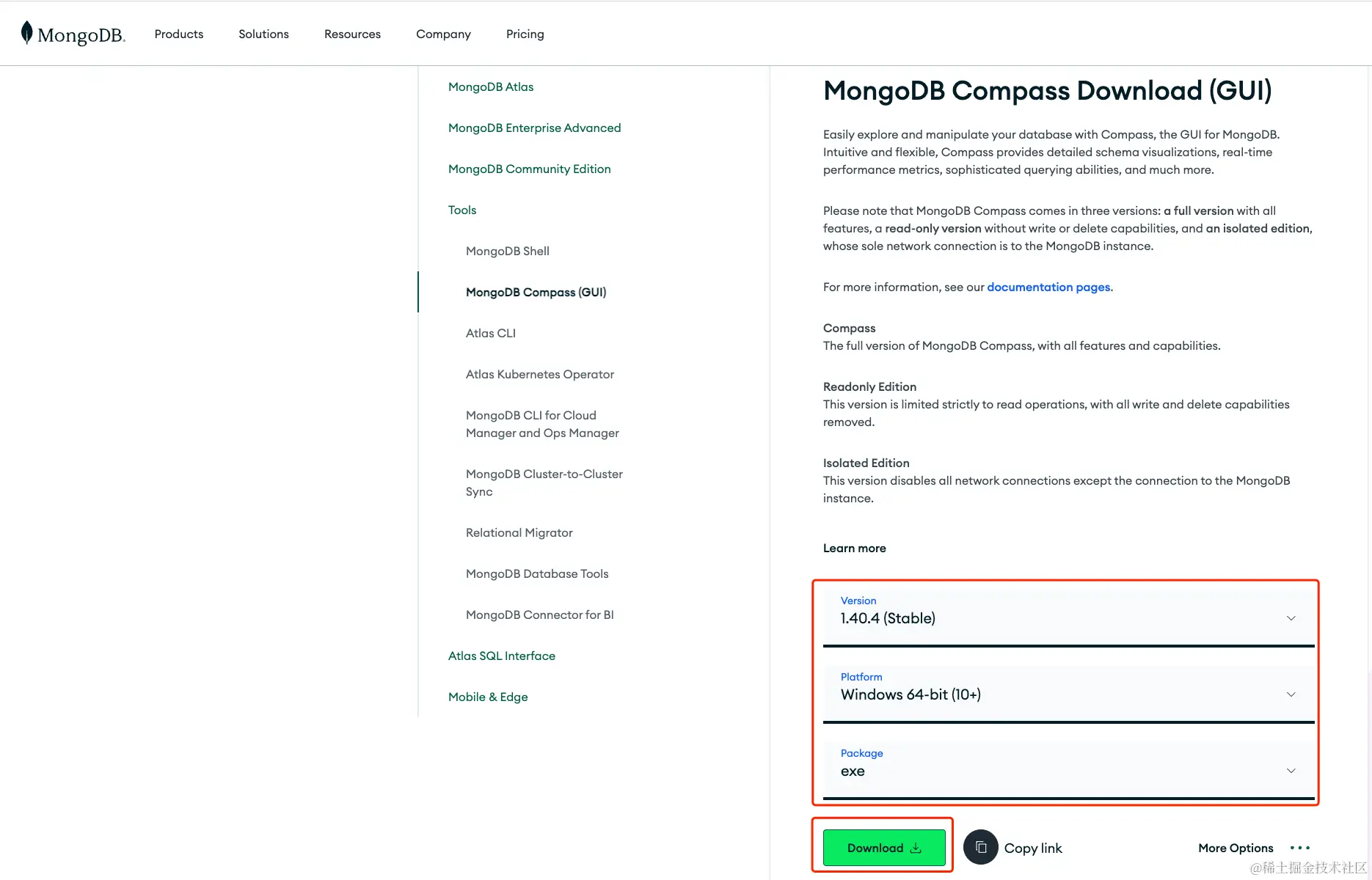Open the Solutions menu
1372x880 pixels.
pyautogui.click(x=263, y=34)
